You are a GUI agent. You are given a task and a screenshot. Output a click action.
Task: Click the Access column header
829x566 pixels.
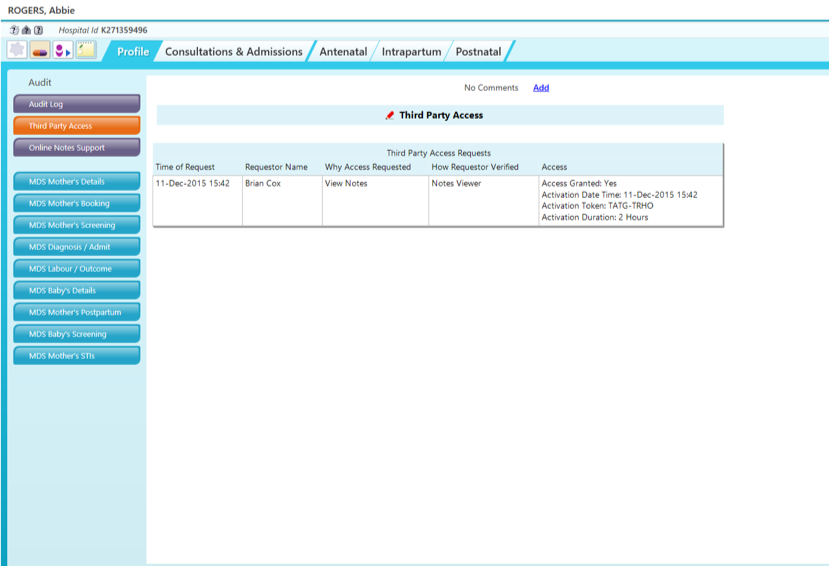554,167
